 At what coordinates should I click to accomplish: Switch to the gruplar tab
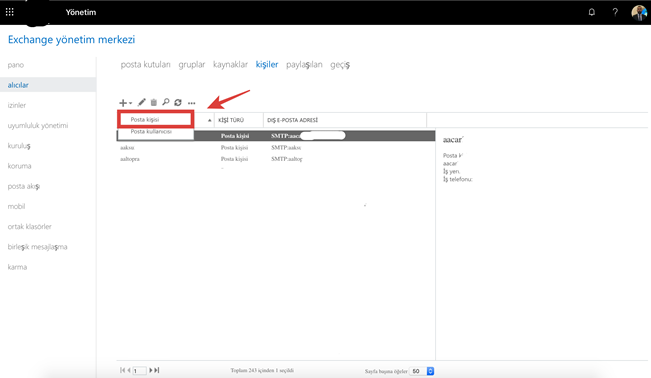192,65
